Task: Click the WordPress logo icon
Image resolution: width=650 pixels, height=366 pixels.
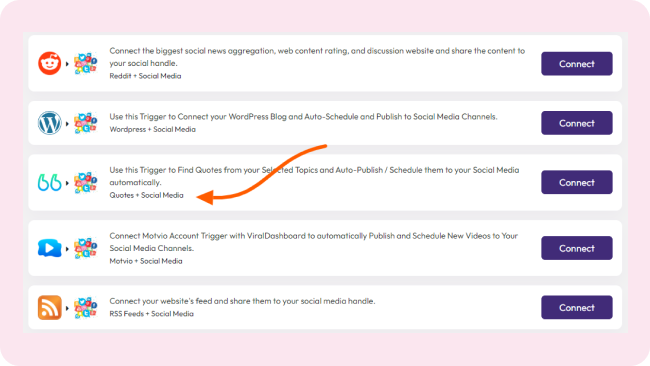Action: (x=50, y=123)
